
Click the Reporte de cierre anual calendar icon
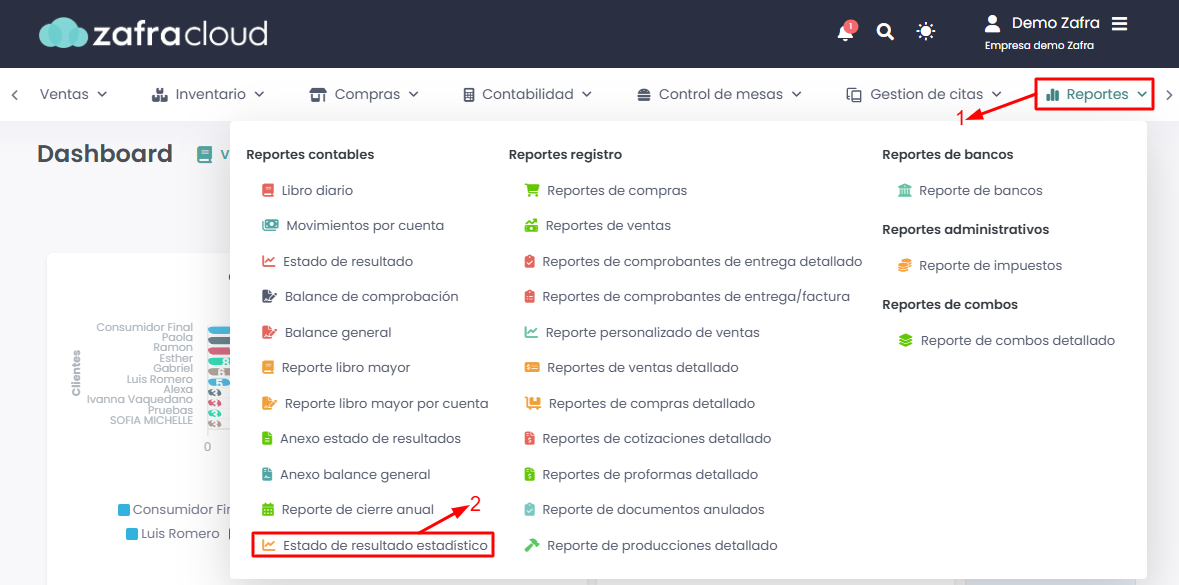(268, 509)
